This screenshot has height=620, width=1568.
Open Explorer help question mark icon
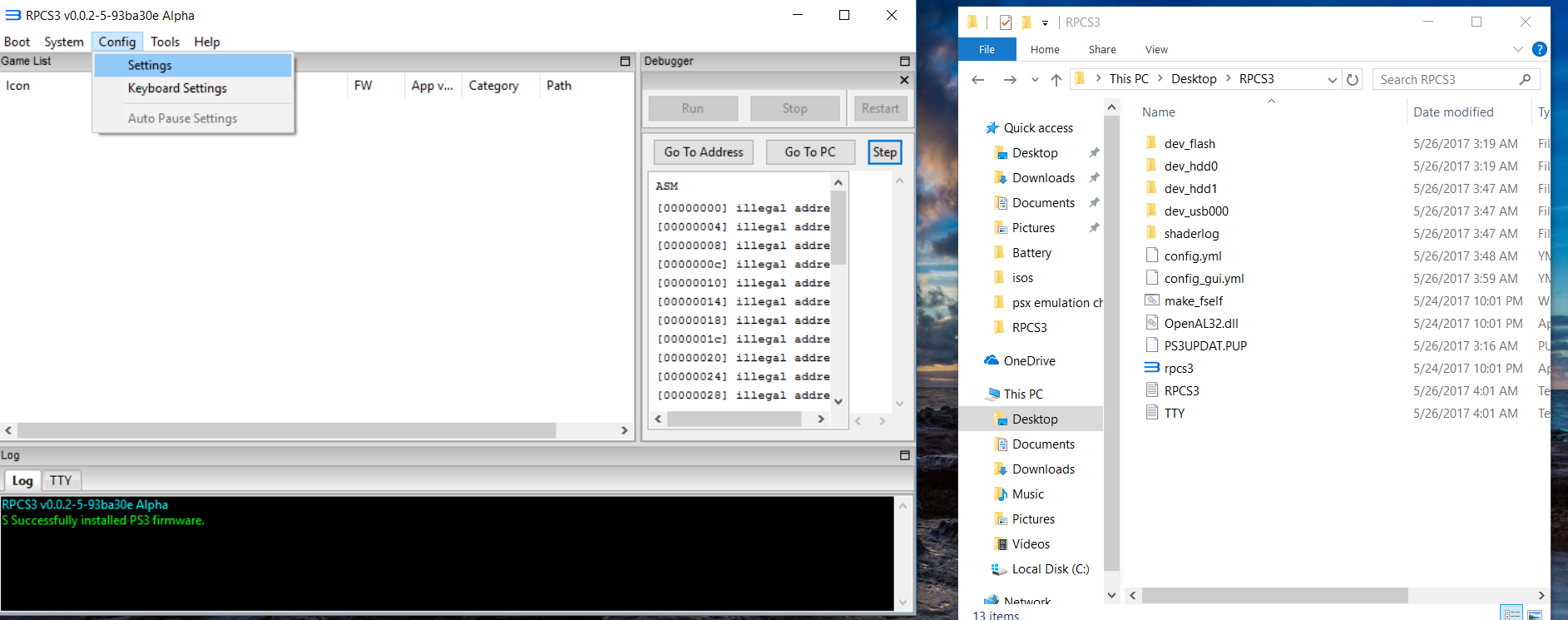pos(1540,50)
